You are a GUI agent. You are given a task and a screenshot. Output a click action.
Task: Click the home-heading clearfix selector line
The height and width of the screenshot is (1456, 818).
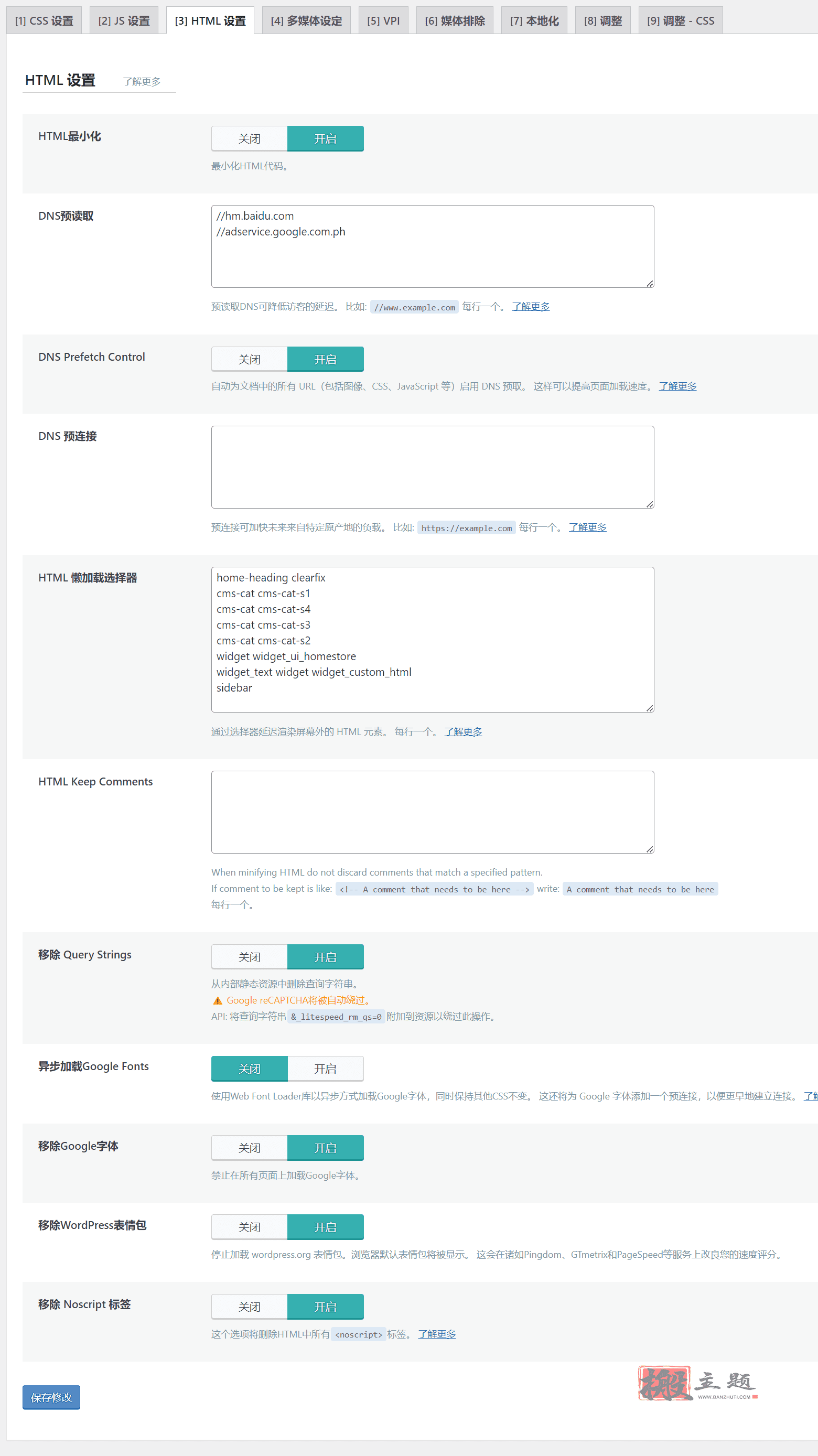coord(271,578)
